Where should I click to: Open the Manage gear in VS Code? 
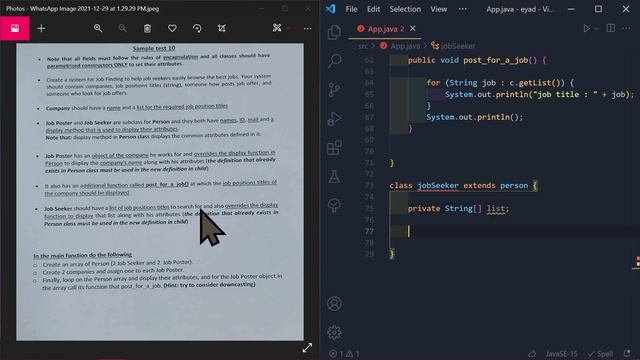tap(334, 333)
